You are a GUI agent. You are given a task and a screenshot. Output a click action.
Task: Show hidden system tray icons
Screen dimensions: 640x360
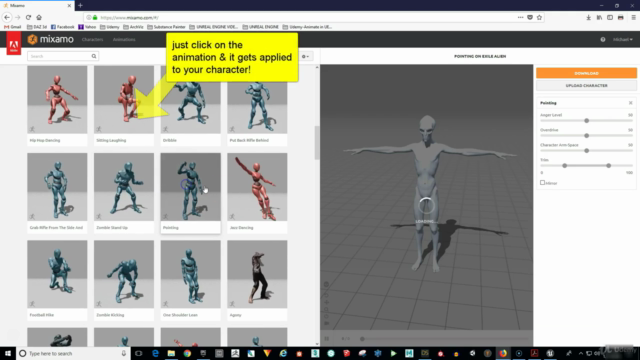click(x=580, y=353)
